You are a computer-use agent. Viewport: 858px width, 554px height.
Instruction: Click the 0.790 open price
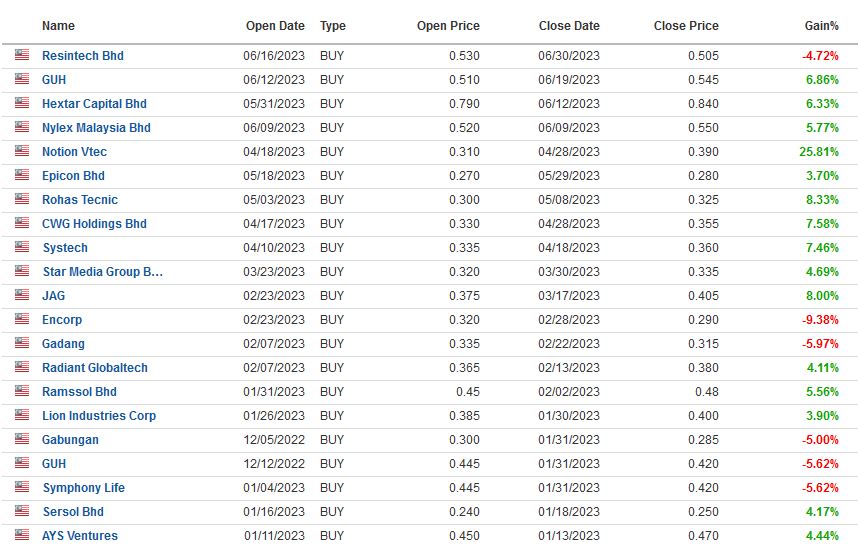tap(465, 104)
